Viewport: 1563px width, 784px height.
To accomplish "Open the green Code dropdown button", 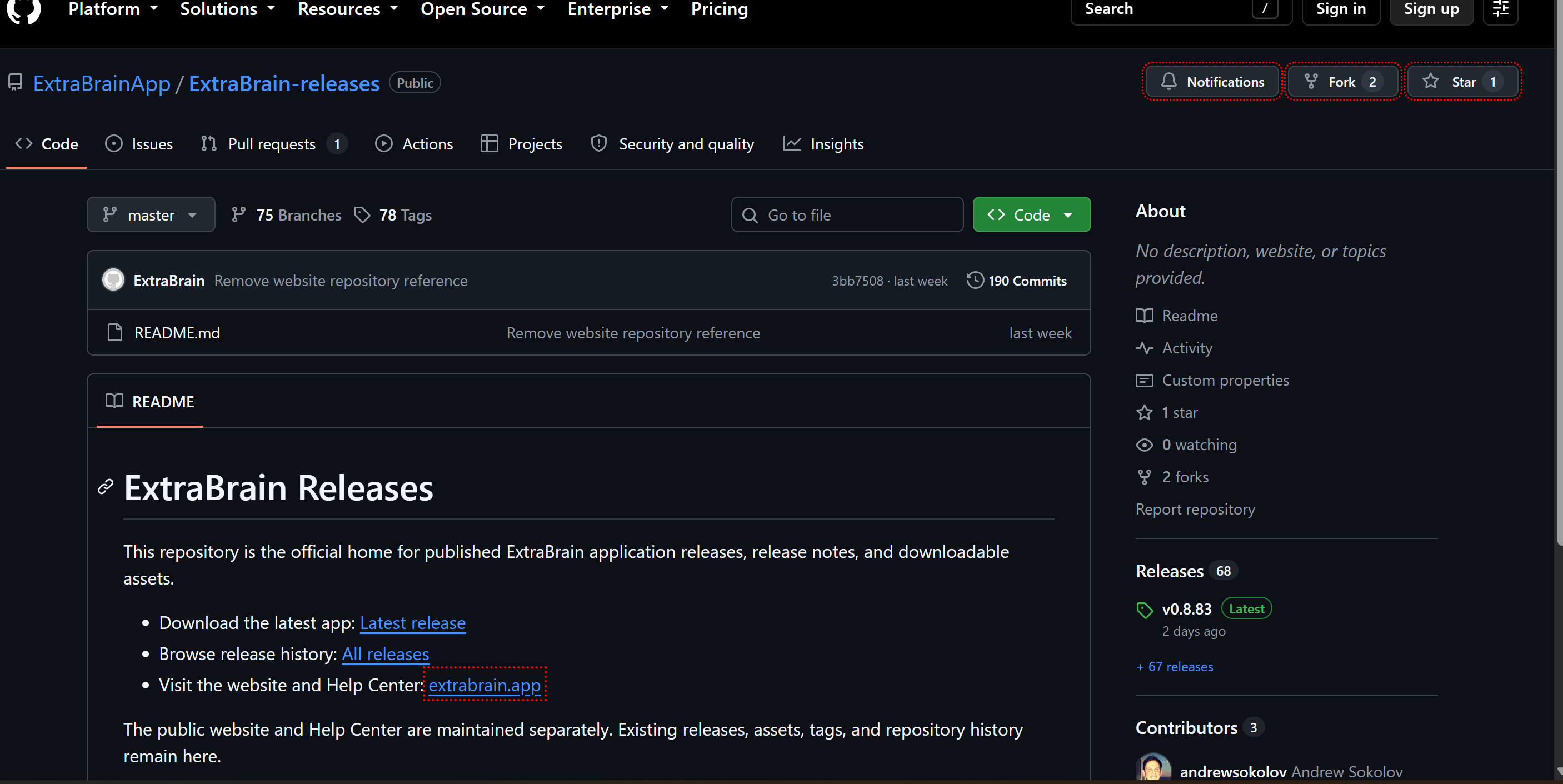I will 1031,215.
